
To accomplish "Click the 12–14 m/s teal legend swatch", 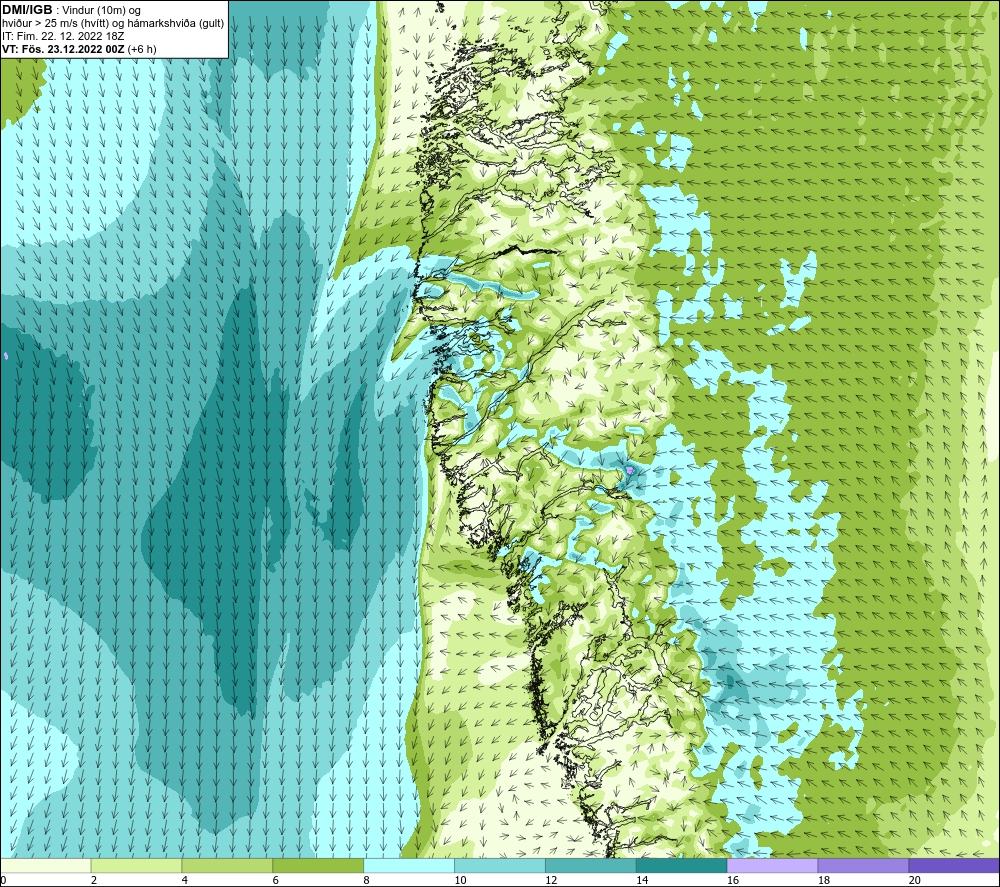I will pos(591,866).
